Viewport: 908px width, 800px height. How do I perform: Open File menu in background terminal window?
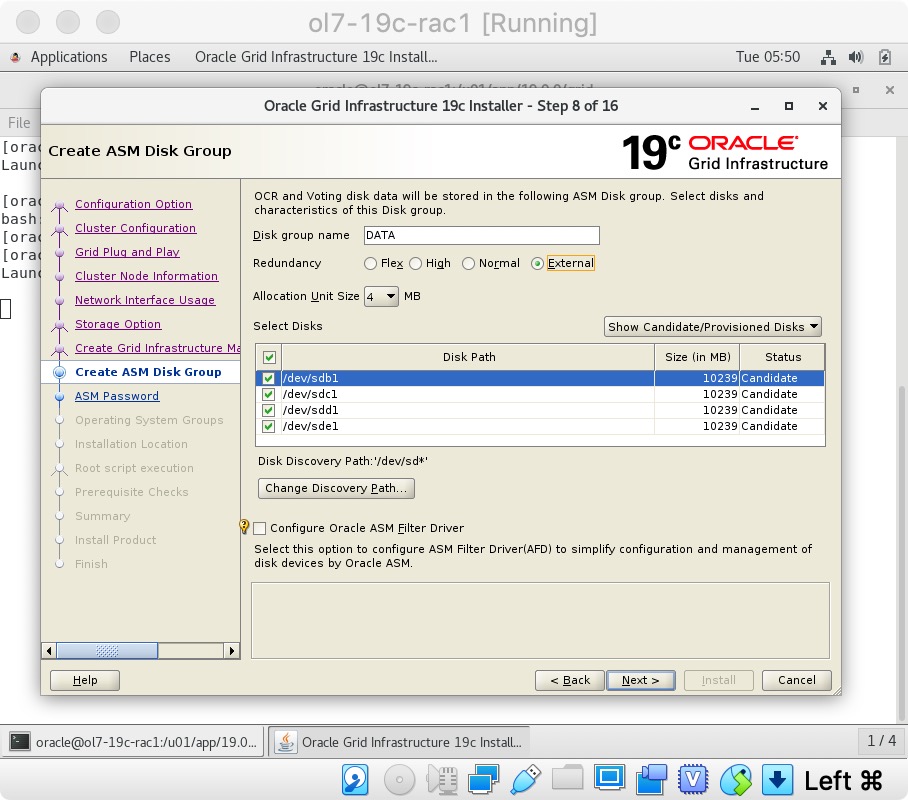[19, 123]
